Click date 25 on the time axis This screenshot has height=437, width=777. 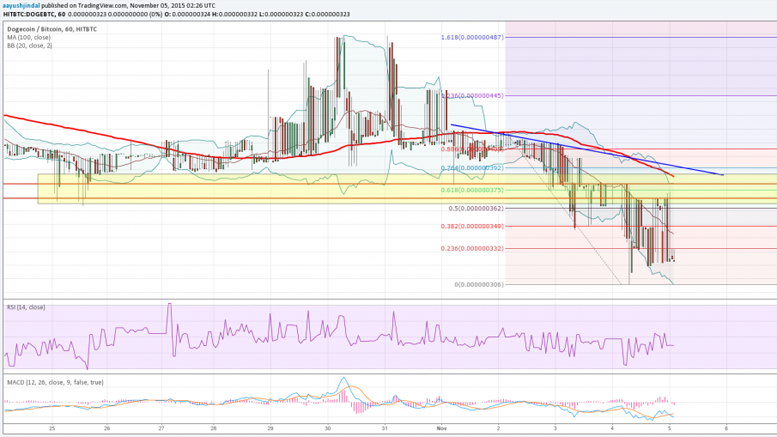[52, 428]
